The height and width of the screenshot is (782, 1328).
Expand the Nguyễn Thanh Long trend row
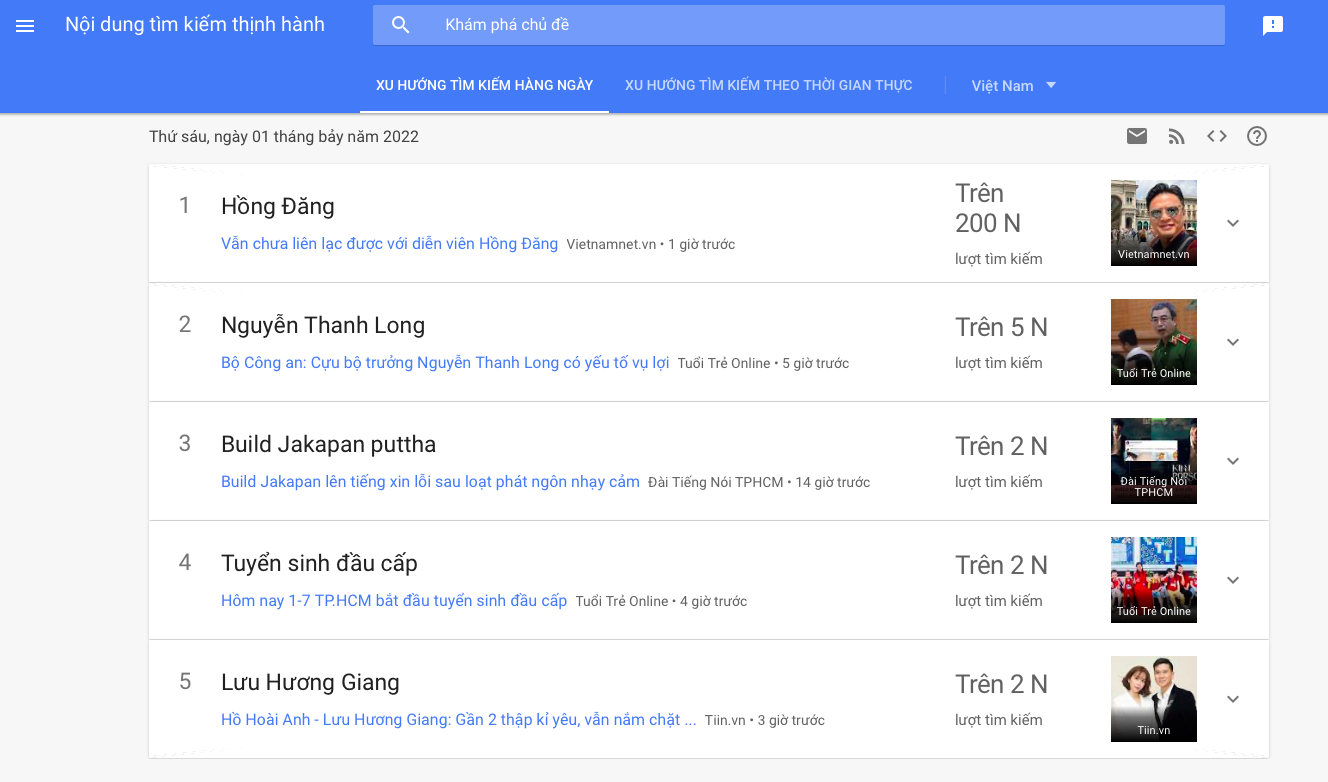click(1233, 342)
